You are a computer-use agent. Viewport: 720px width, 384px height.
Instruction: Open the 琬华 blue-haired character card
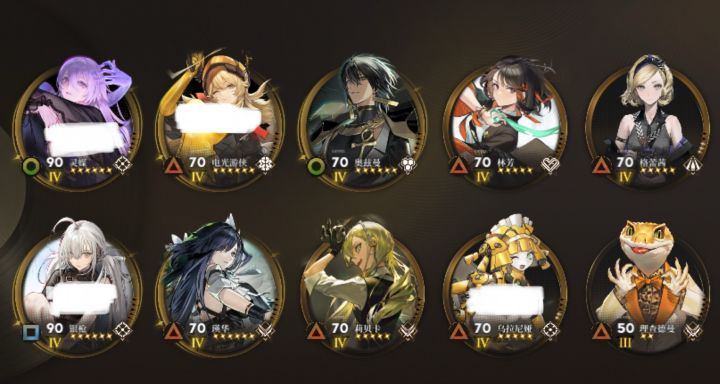pyautogui.click(x=219, y=287)
